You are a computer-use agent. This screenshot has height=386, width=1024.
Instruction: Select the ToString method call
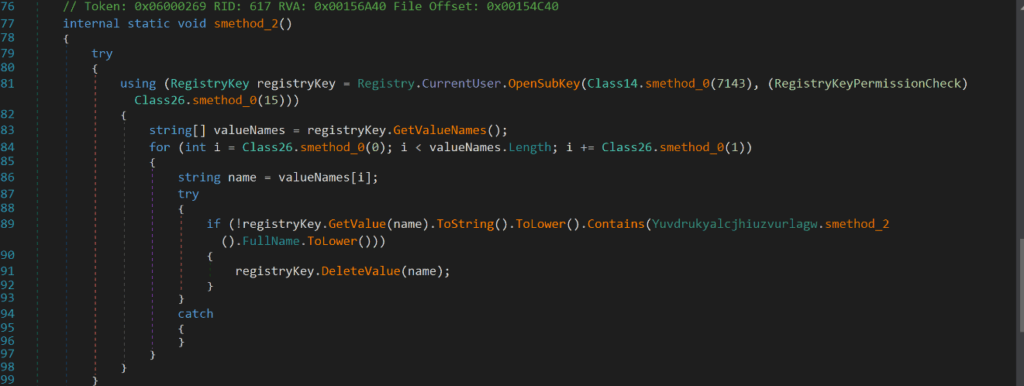465,224
